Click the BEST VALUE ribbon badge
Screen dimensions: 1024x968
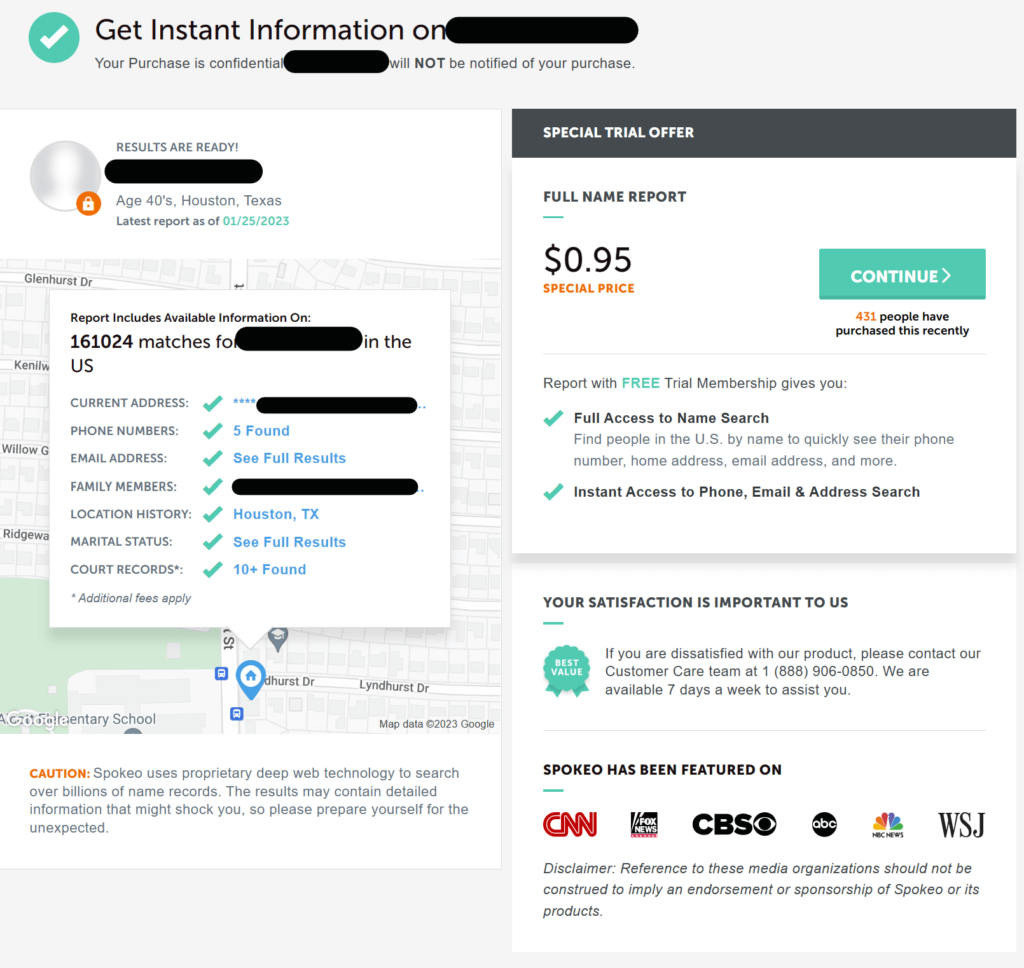(567, 671)
